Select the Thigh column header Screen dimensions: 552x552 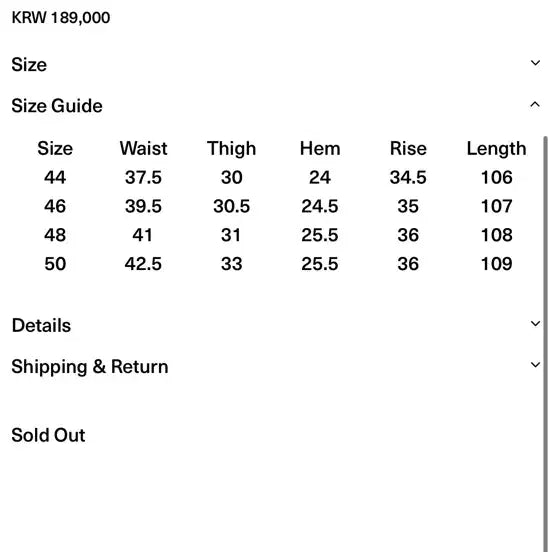[x=231, y=148]
